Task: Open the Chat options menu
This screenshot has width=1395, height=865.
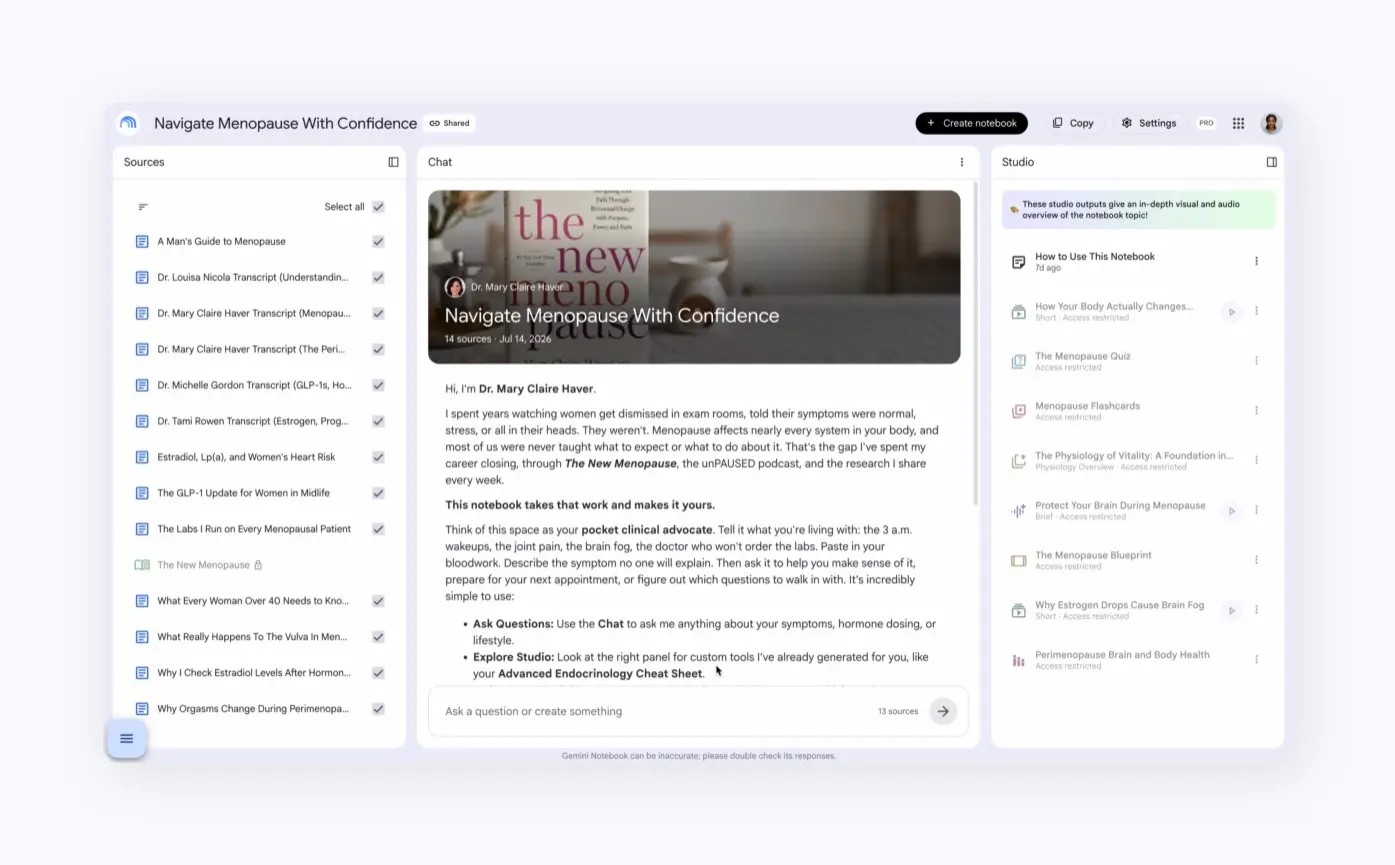Action: [962, 162]
